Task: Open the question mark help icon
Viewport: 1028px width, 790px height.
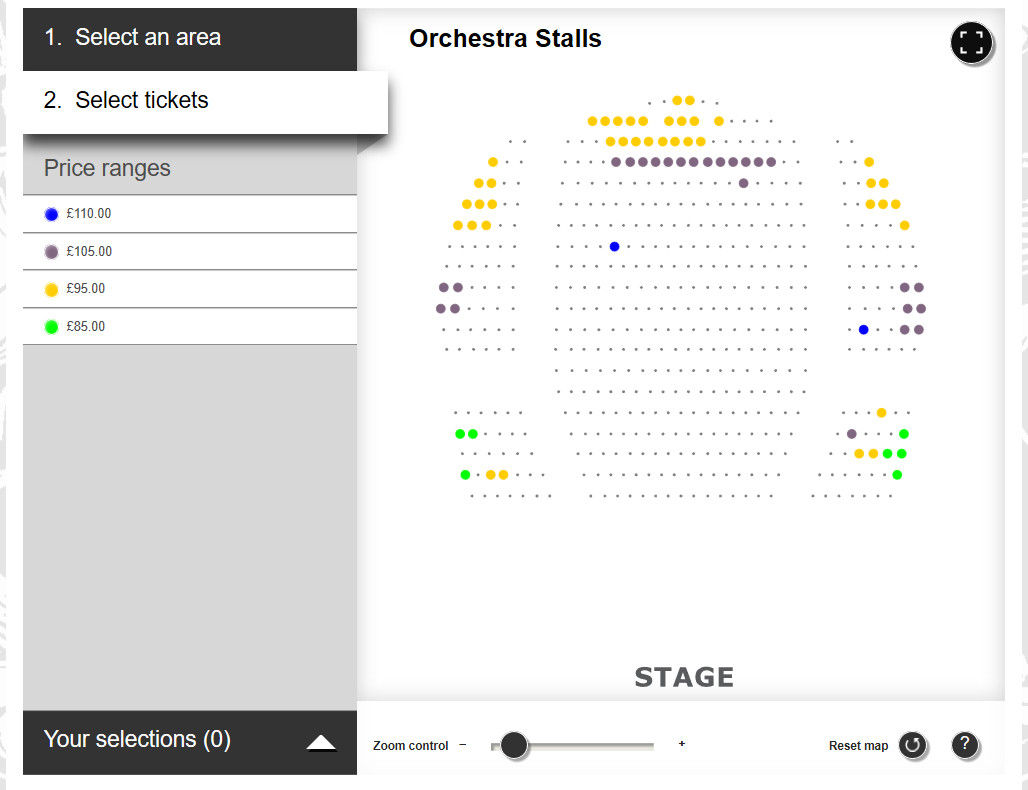Action: pos(964,744)
